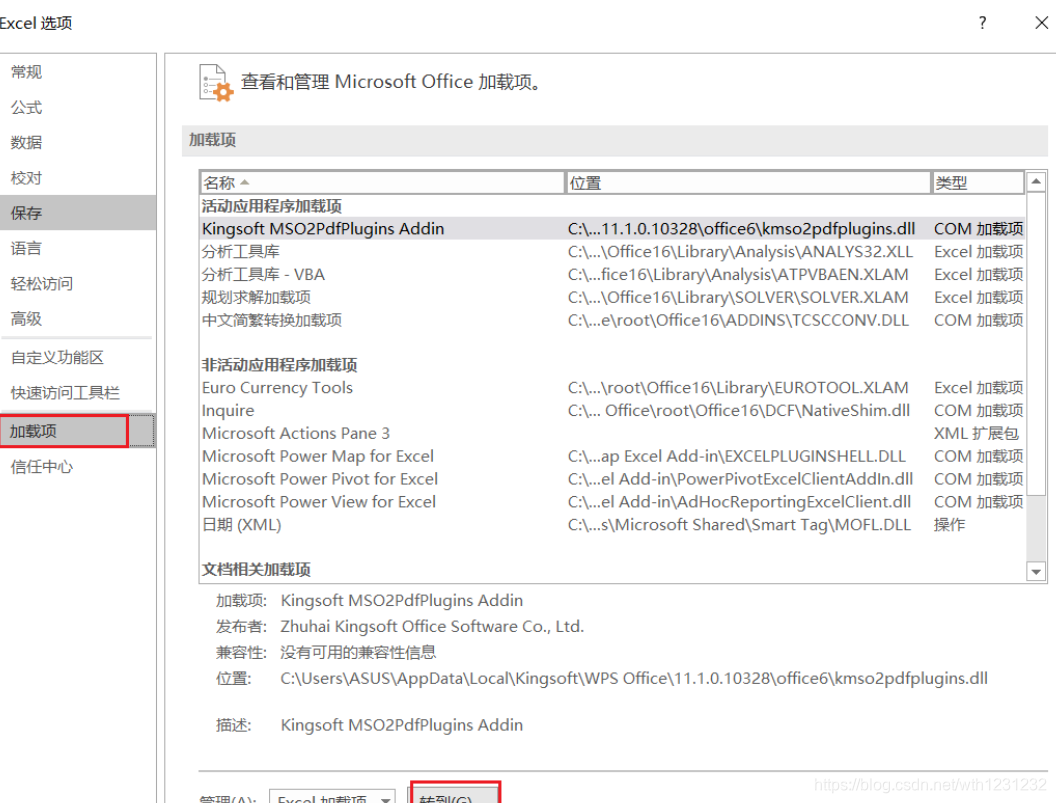
Task: Select the 日期 (XML) row
Action: click(613, 525)
